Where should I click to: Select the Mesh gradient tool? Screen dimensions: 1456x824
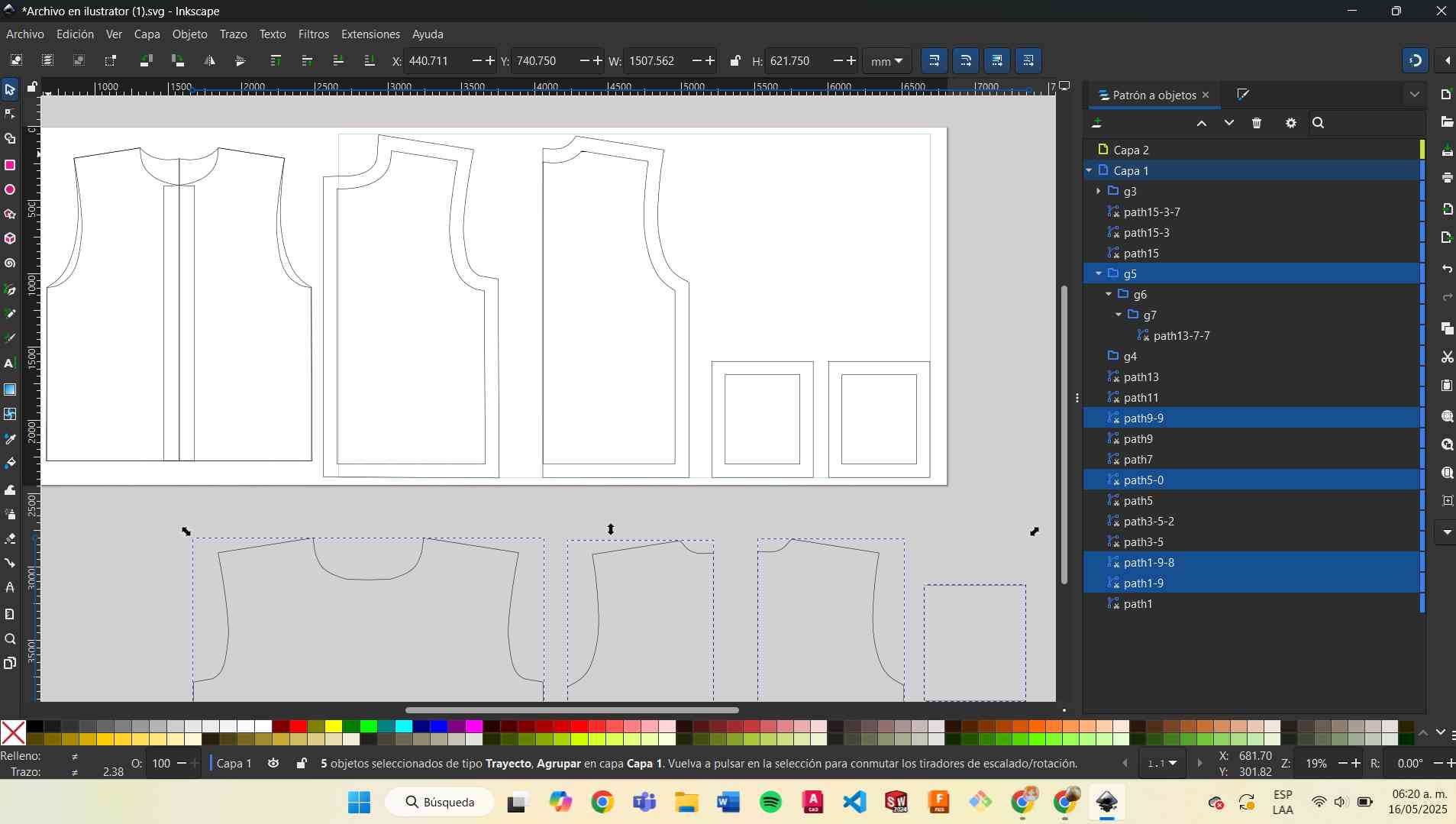pyautogui.click(x=10, y=414)
